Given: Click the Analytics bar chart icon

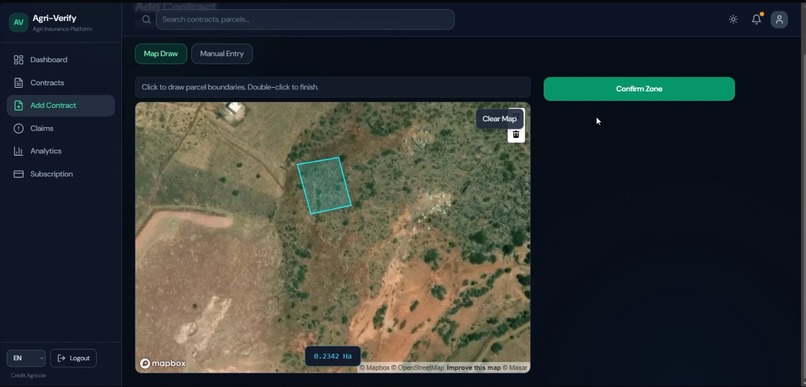Looking at the screenshot, I should 19,151.
